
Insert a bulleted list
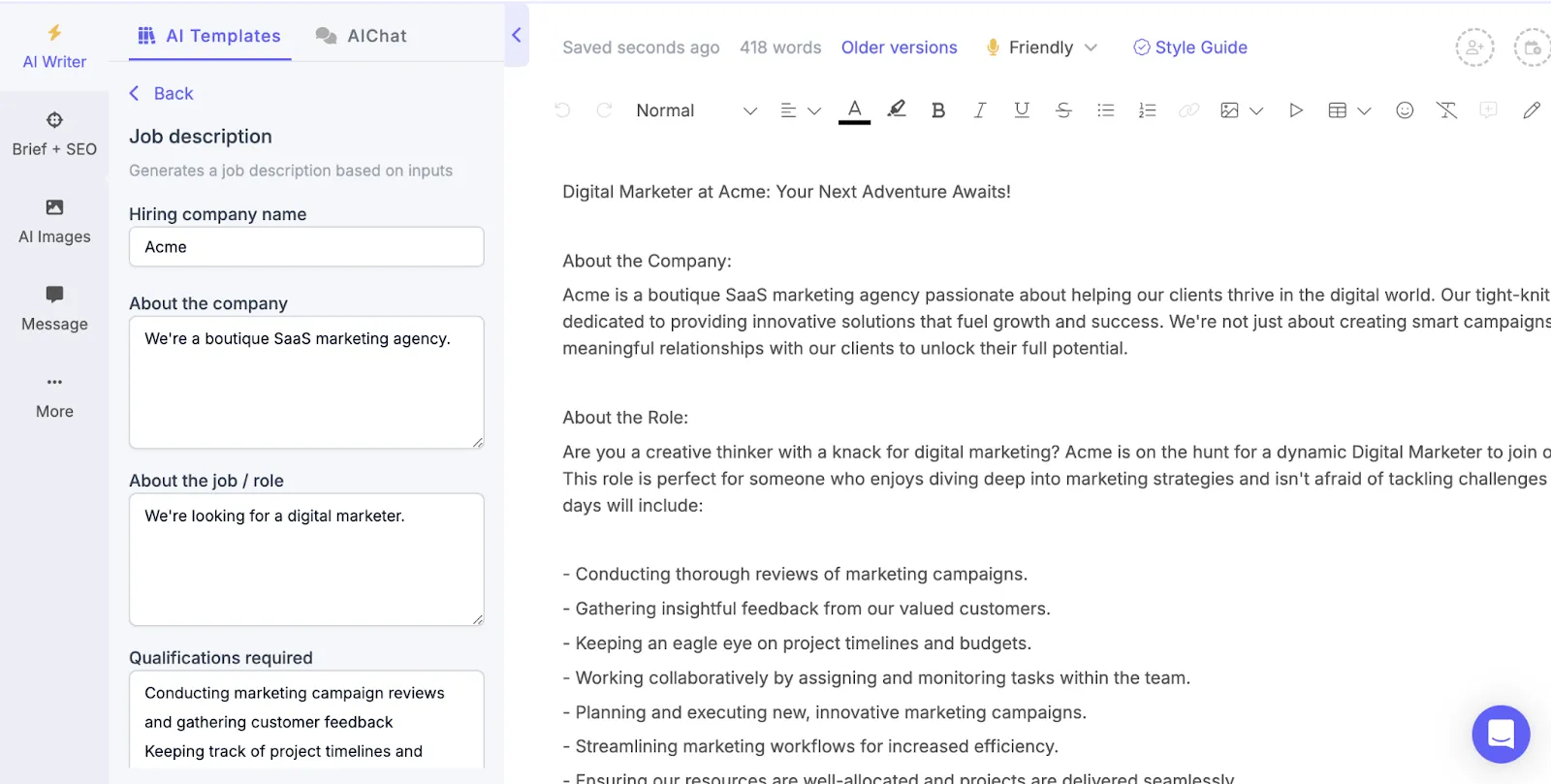pos(1105,110)
